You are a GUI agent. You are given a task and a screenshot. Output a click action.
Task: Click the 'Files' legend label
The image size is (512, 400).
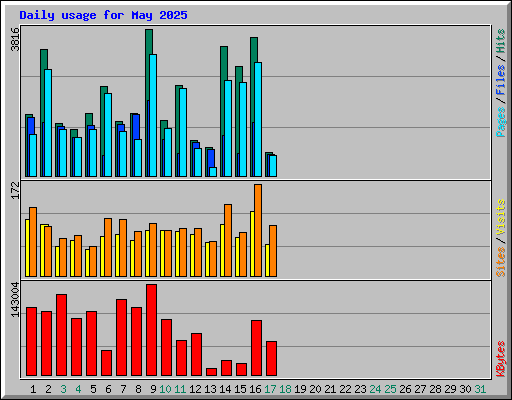coord(500,80)
